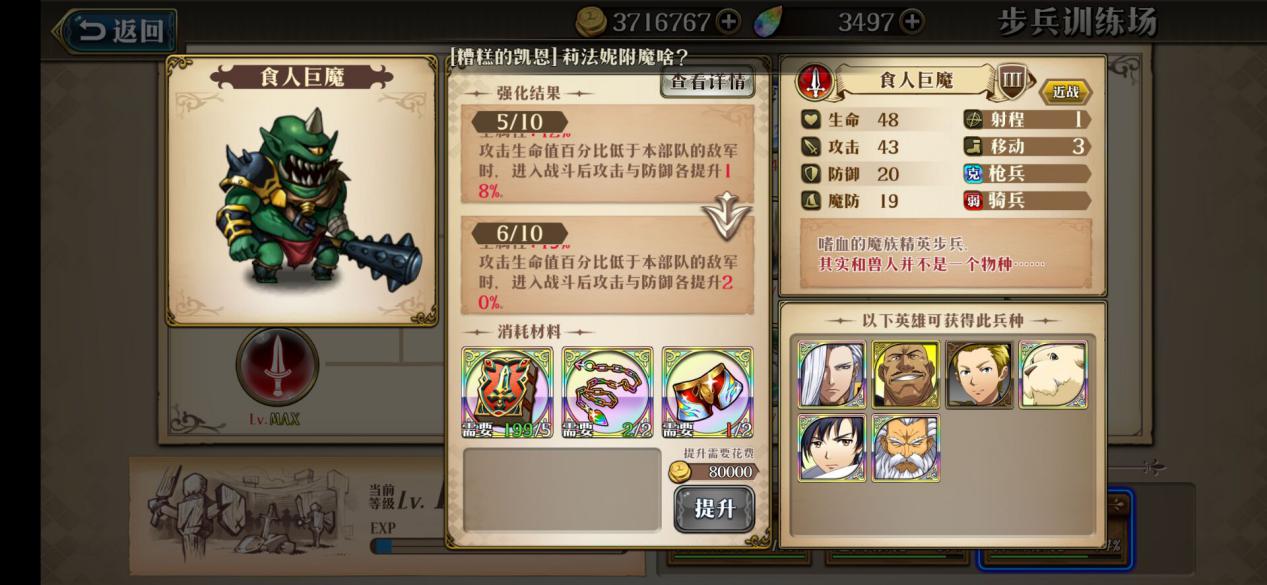The width and height of the screenshot is (1267, 585).
Task: Add more rainbow crystals with plus icon
Action: click(x=911, y=21)
